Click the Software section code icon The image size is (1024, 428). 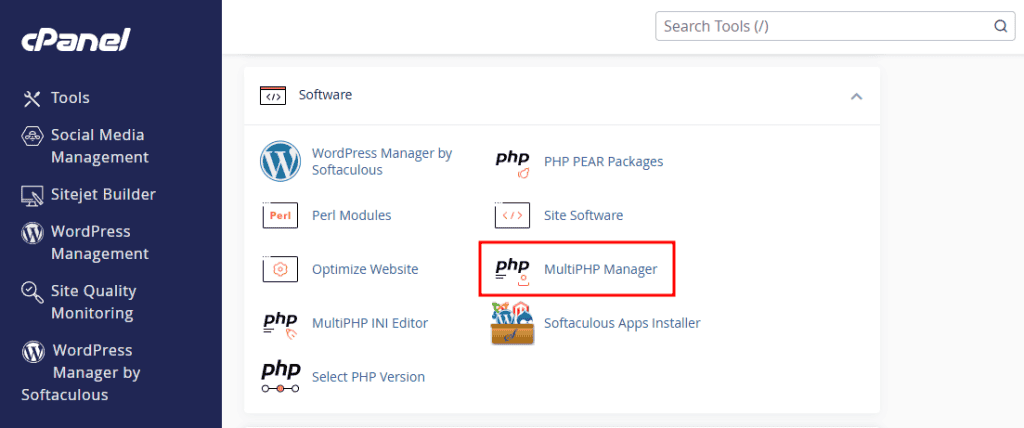point(272,95)
